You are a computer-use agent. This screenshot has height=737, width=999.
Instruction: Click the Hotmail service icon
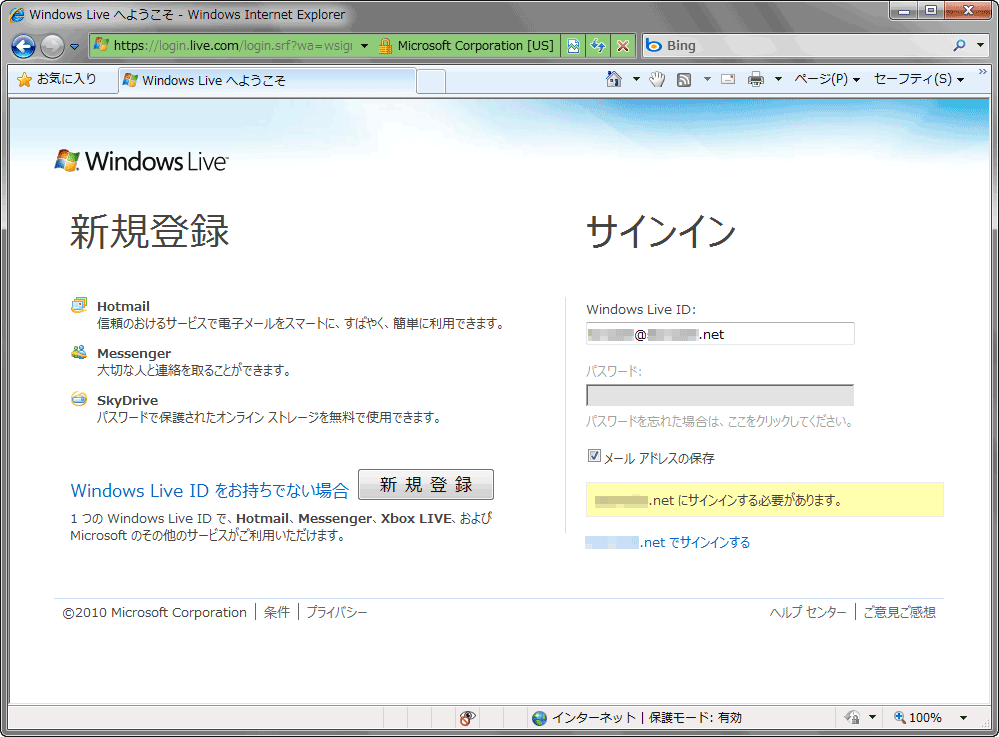(79, 305)
